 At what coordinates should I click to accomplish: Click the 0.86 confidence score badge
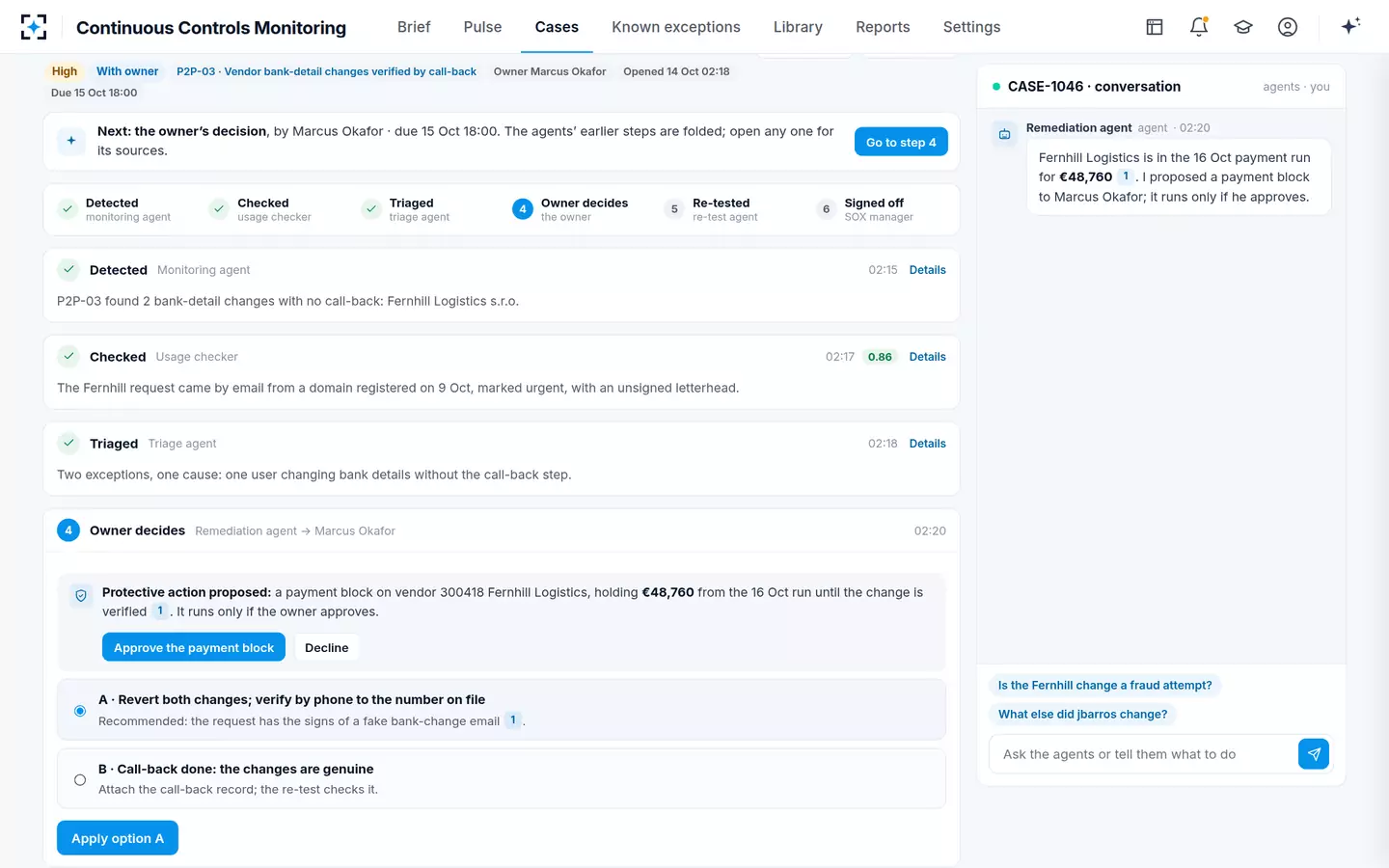(x=880, y=357)
